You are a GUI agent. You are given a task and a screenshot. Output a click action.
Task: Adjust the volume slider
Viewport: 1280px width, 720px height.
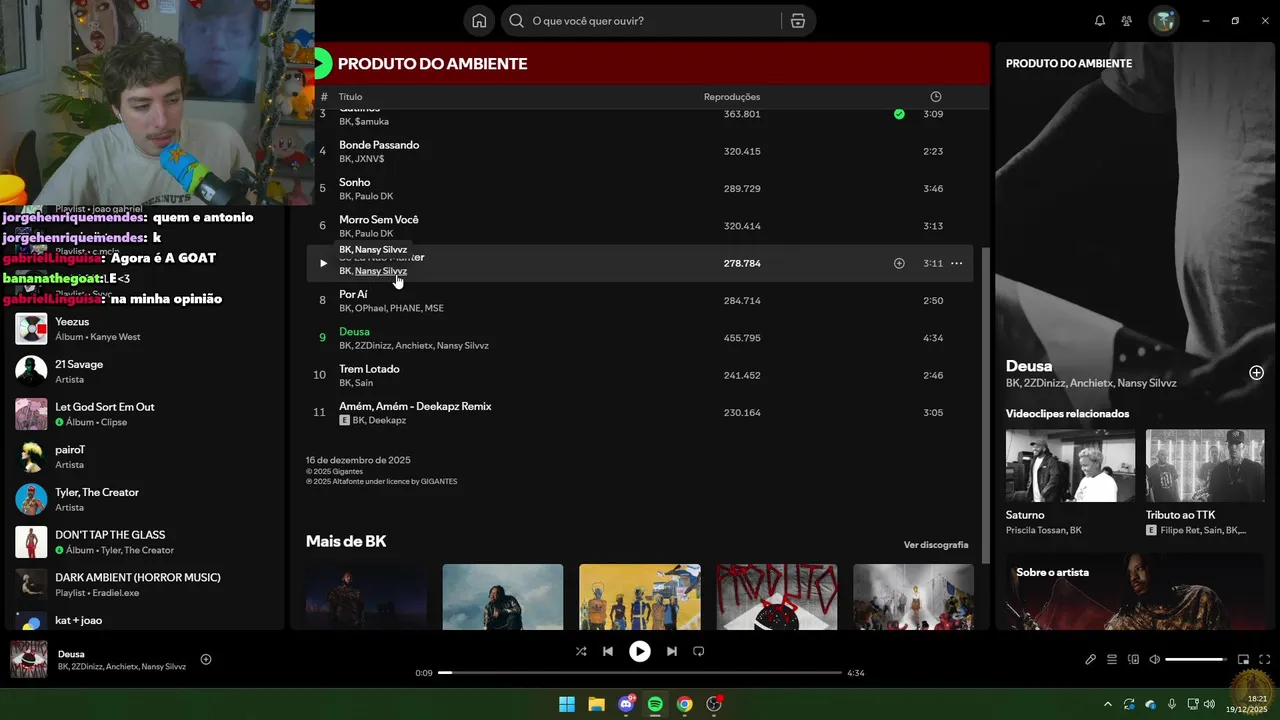(1196, 659)
